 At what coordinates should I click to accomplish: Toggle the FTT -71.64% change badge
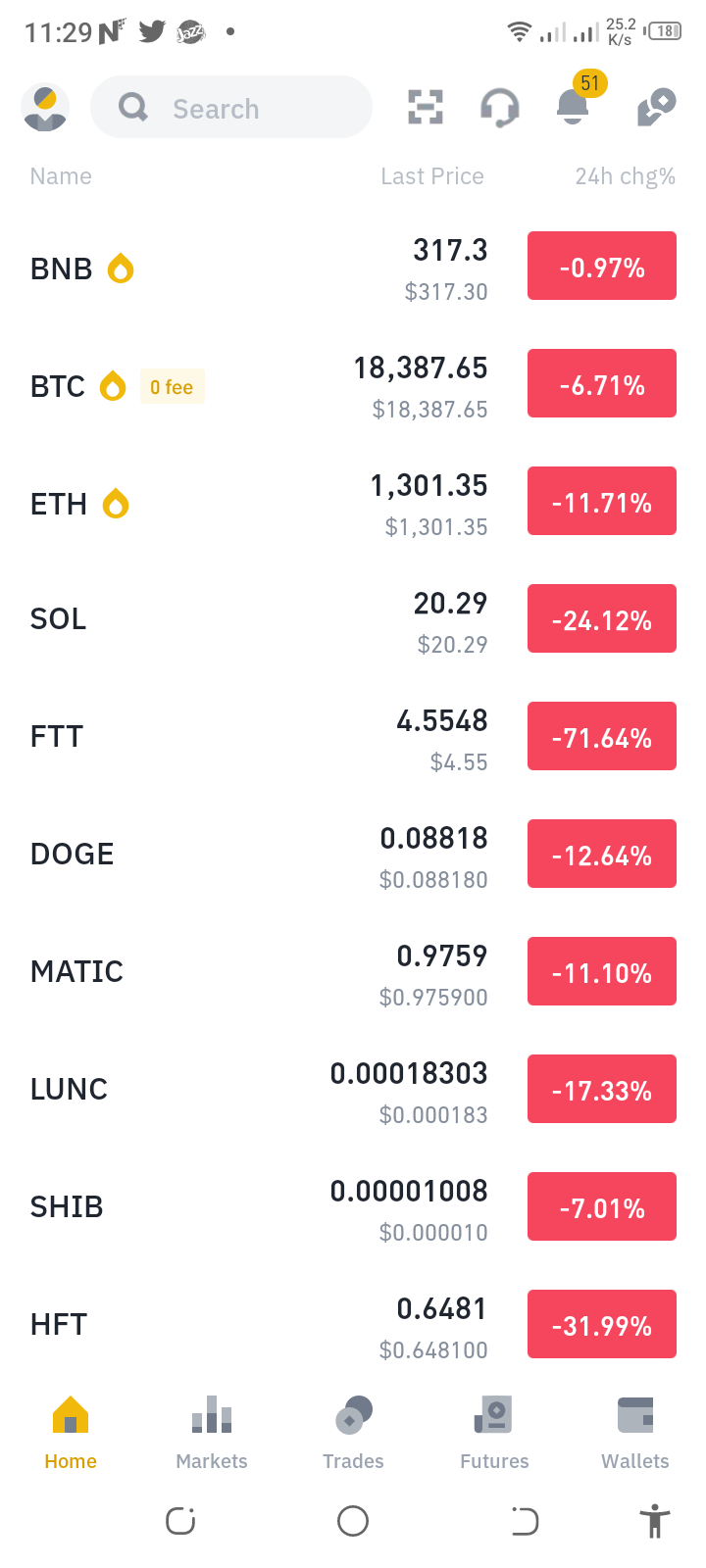point(602,736)
